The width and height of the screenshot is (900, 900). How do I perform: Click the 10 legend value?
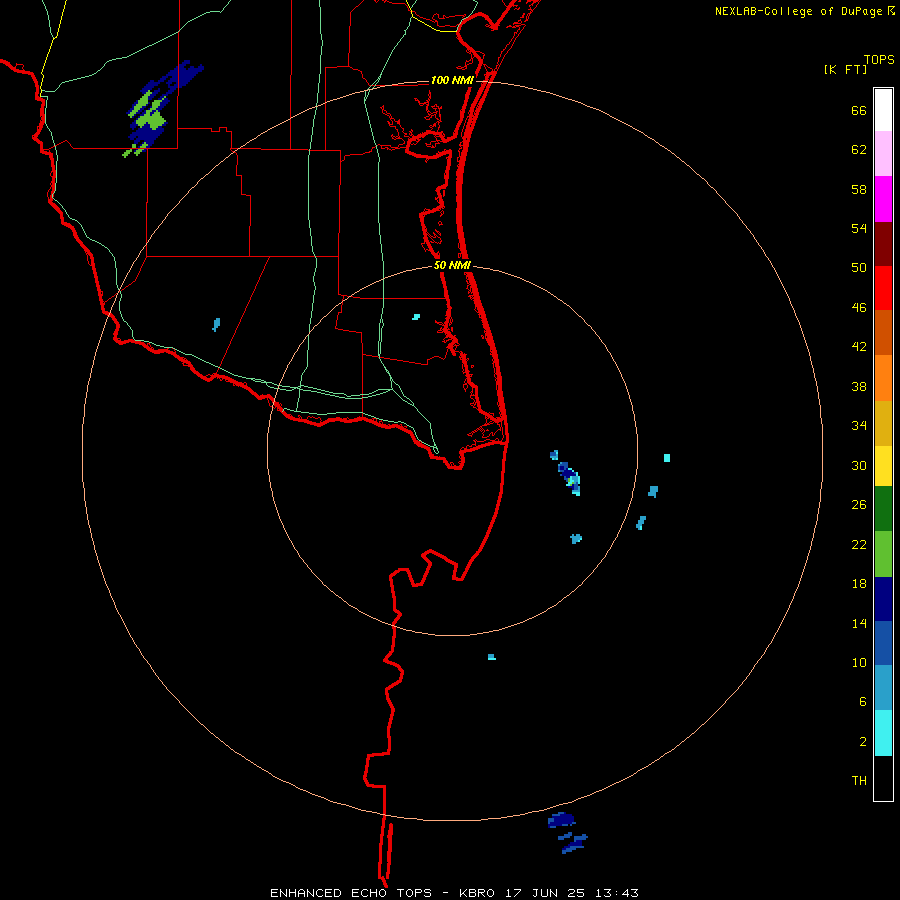tap(859, 662)
